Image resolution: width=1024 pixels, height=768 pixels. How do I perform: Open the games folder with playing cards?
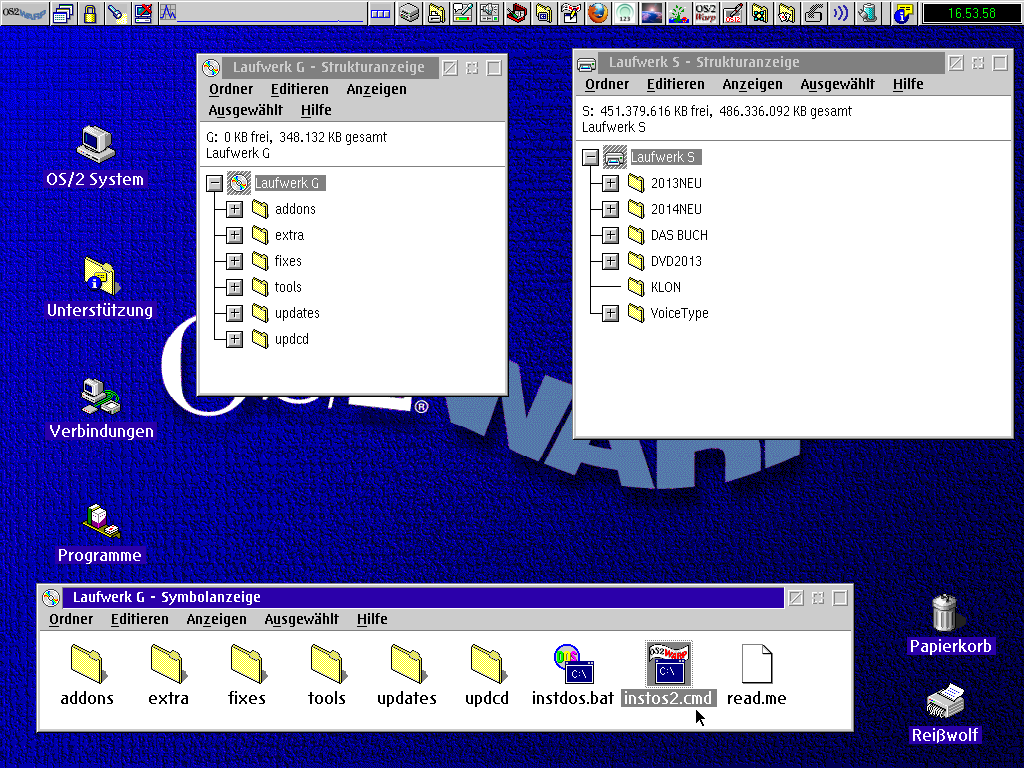pos(787,13)
